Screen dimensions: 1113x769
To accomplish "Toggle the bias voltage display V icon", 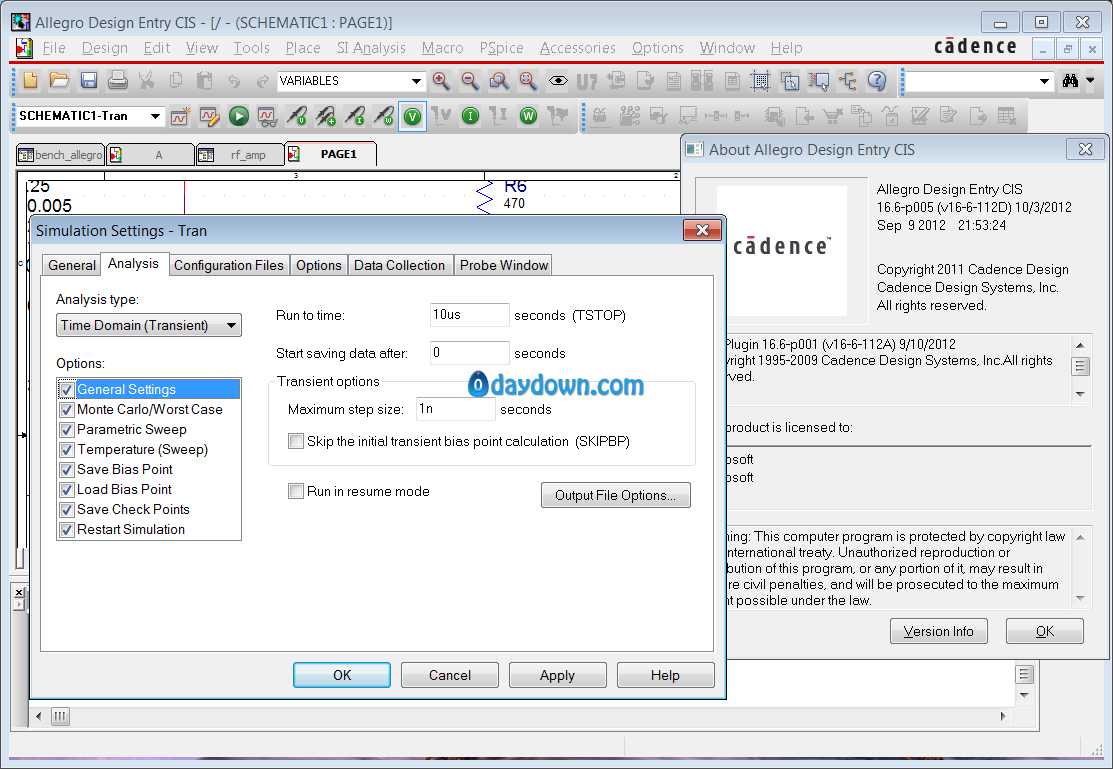I will coord(412,116).
